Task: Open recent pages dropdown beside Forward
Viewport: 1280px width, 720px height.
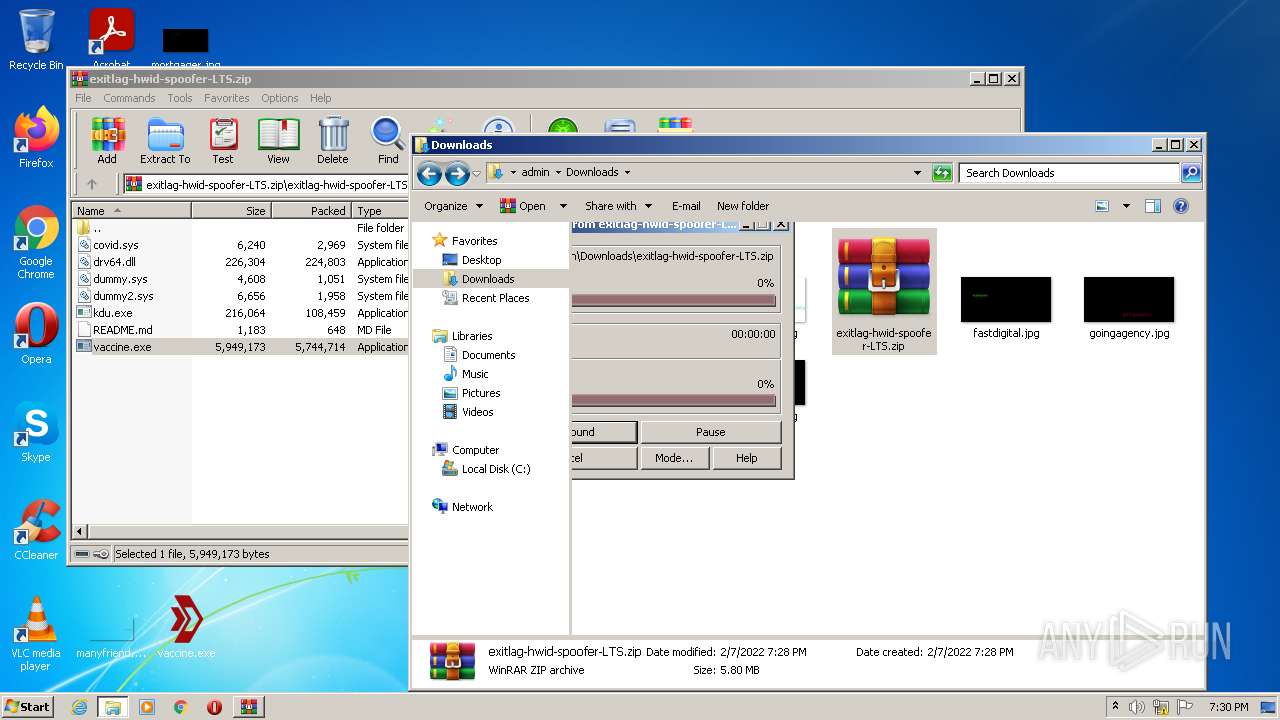Action: point(477,174)
